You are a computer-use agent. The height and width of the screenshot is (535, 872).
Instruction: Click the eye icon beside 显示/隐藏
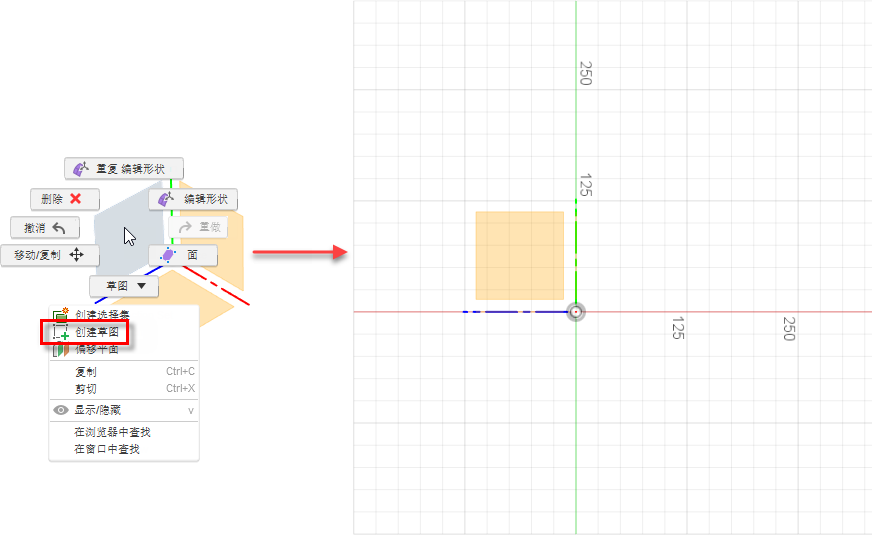[x=61, y=410]
